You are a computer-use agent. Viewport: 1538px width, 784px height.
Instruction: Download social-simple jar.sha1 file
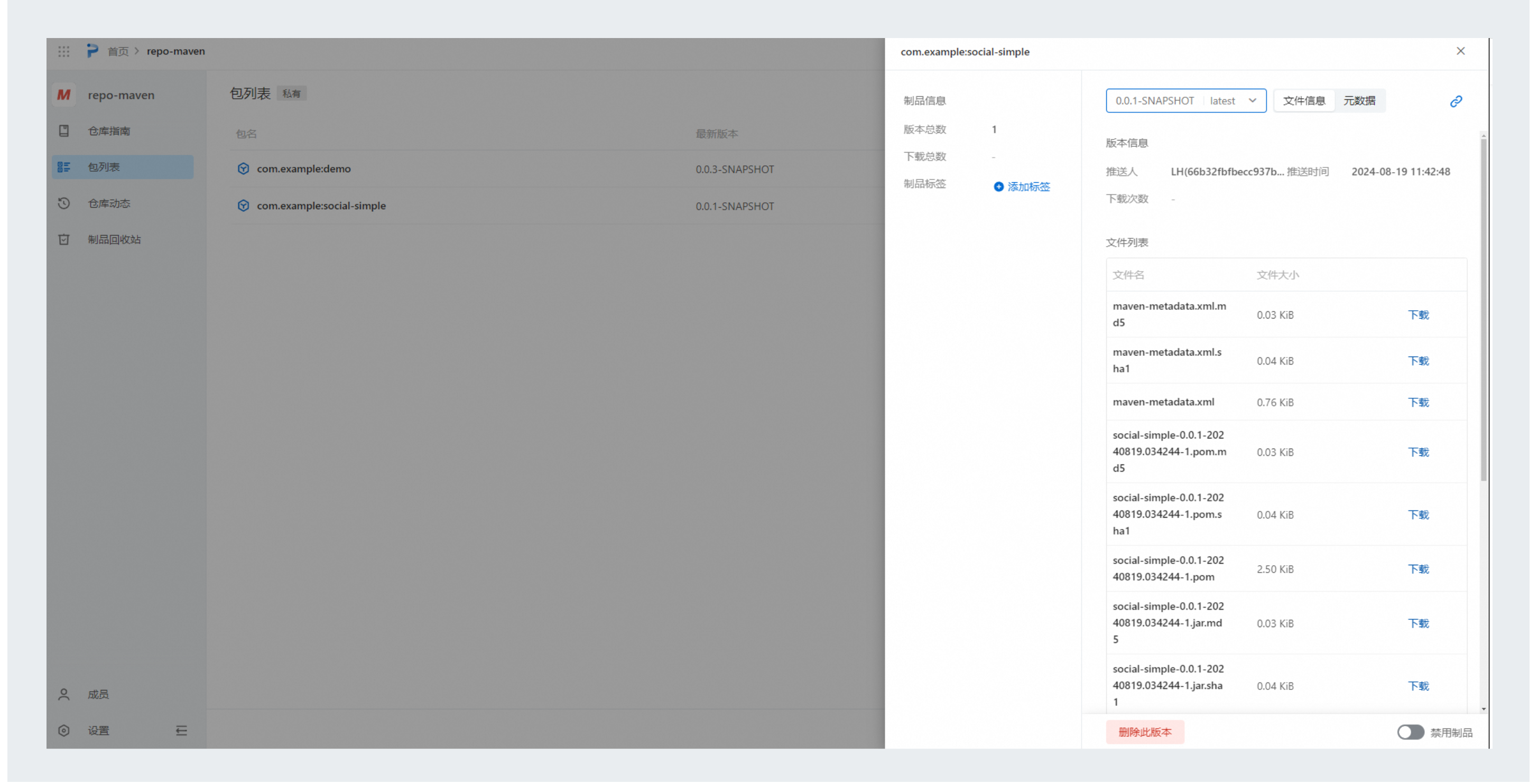click(x=1418, y=686)
